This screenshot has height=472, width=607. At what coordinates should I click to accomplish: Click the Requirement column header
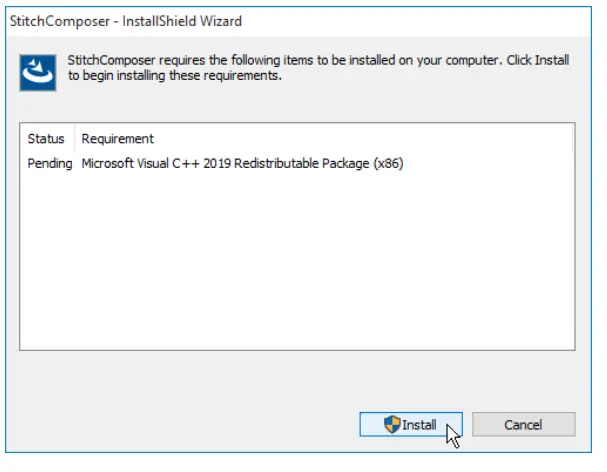point(118,139)
